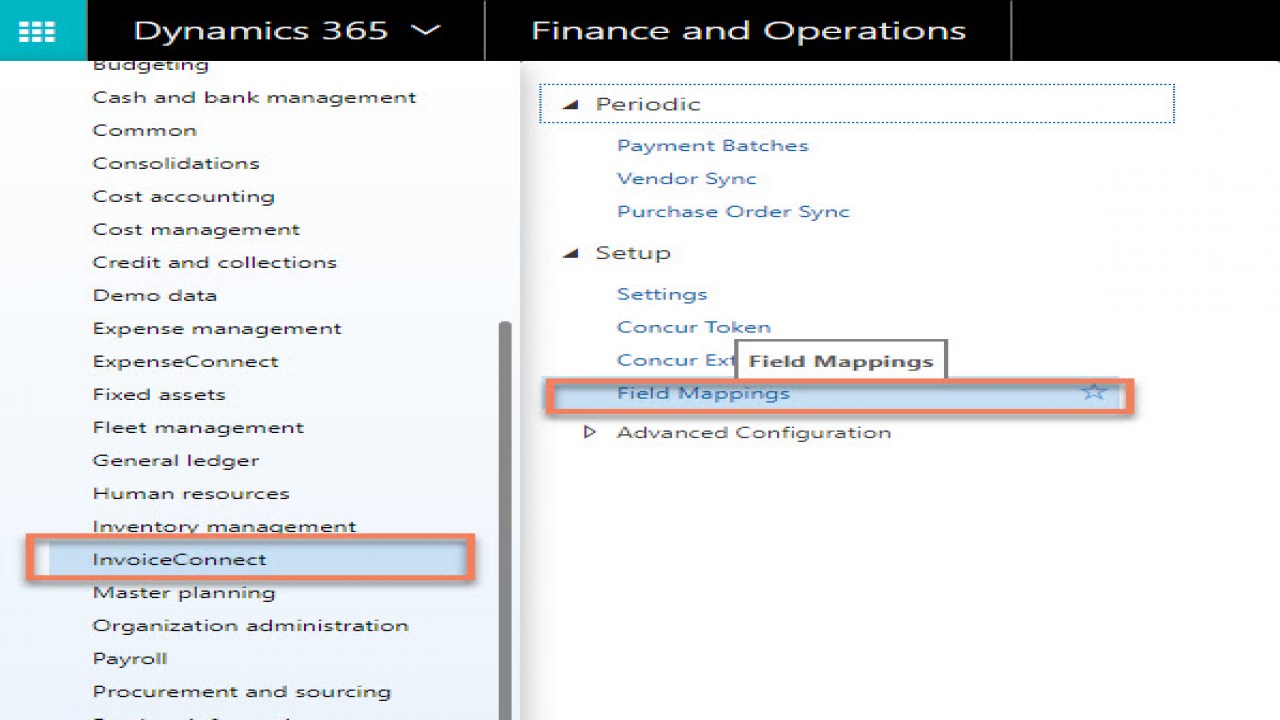The width and height of the screenshot is (1280, 720).
Task: Select the ExpenseConnect module
Action: 186,362
